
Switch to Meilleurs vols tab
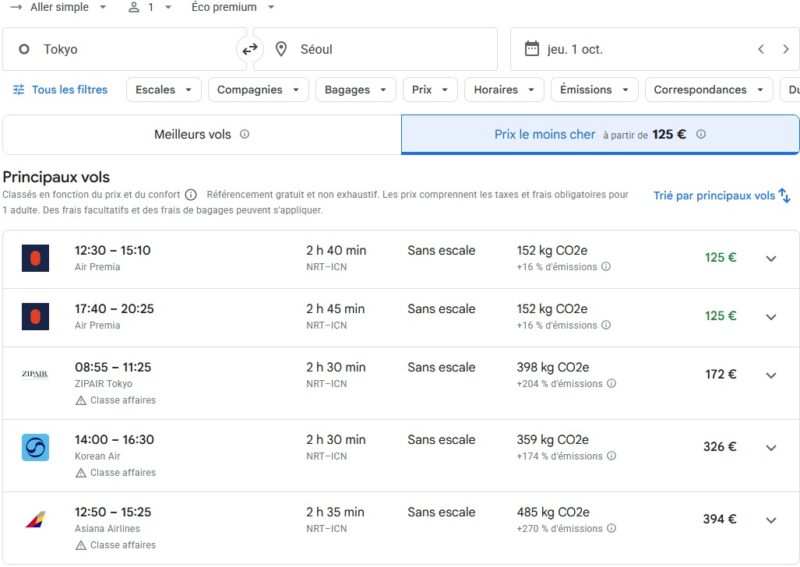click(x=202, y=134)
